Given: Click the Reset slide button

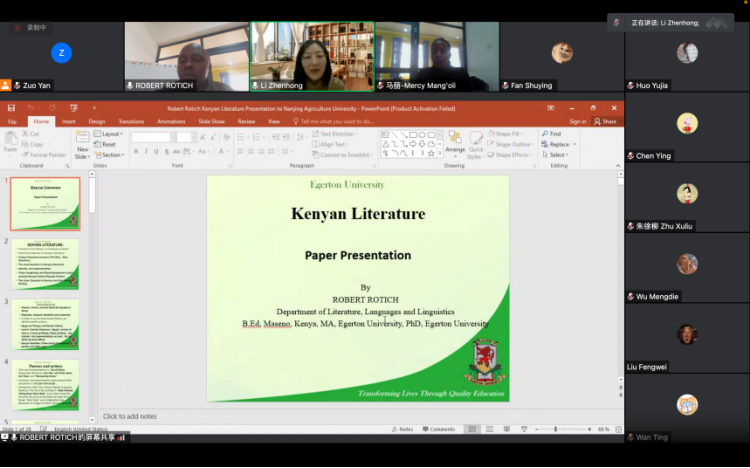Looking at the screenshot, I should [106, 144].
